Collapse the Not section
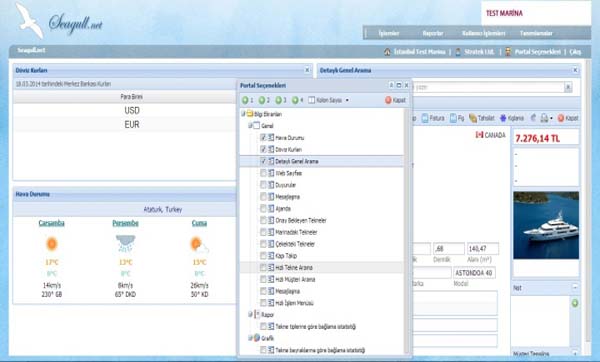Viewport: 600px width, 362px height. click(x=575, y=287)
